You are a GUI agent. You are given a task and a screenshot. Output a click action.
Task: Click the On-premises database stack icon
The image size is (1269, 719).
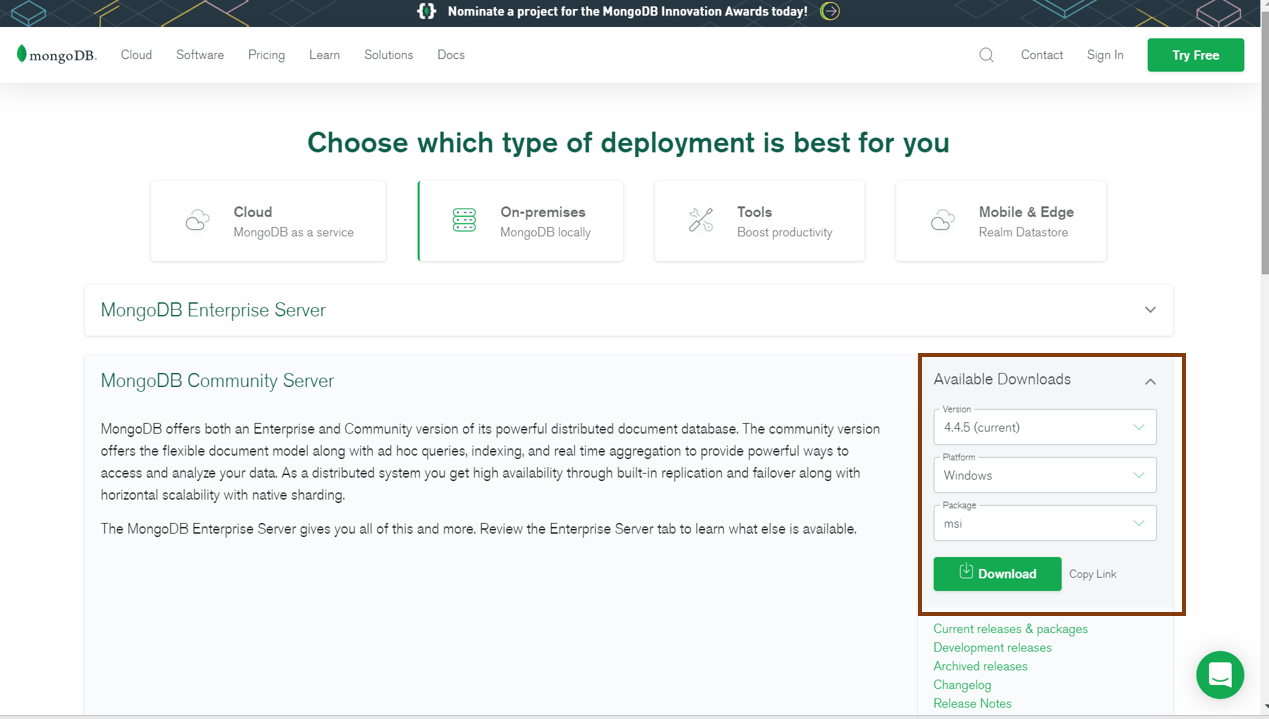point(464,219)
